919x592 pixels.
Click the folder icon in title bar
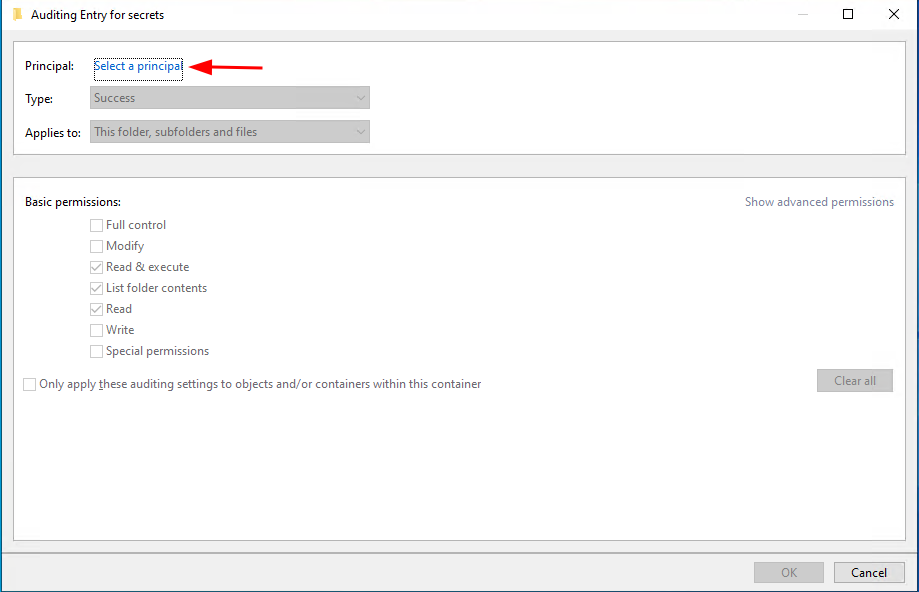(18, 14)
